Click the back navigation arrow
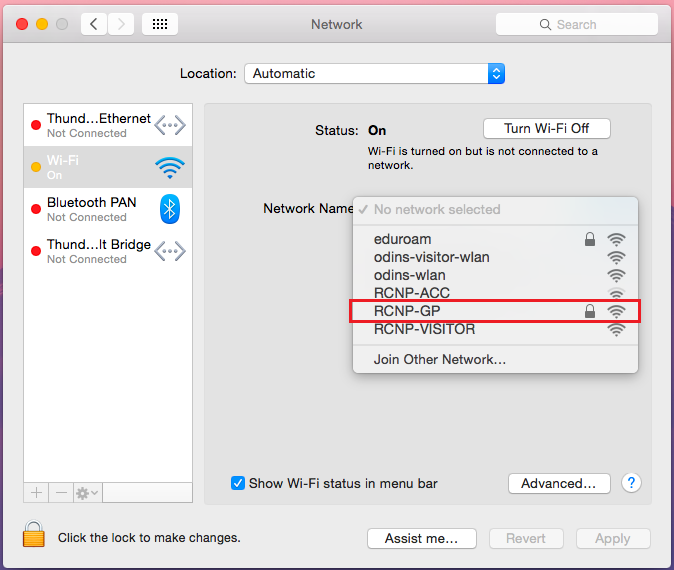 coord(94,24)
